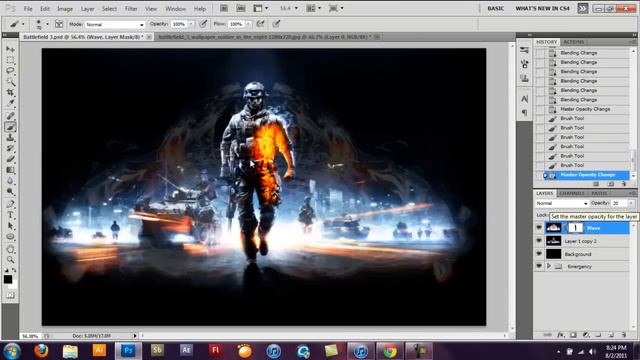Open the Filter menu
The image size is (640, 360).
point(131,9)
